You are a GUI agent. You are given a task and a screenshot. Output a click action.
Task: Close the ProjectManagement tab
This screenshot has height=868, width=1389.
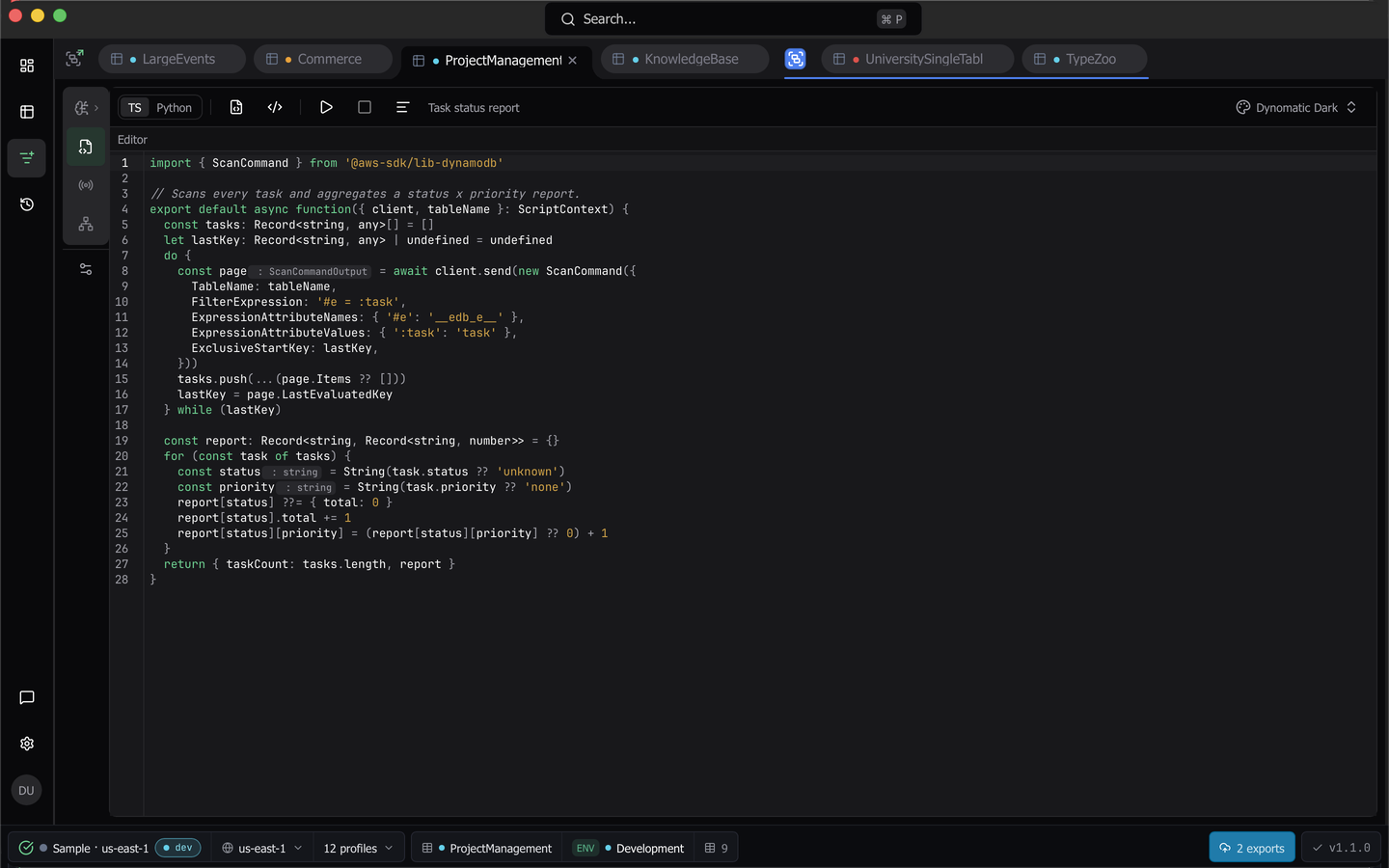(x=573, y=60)
